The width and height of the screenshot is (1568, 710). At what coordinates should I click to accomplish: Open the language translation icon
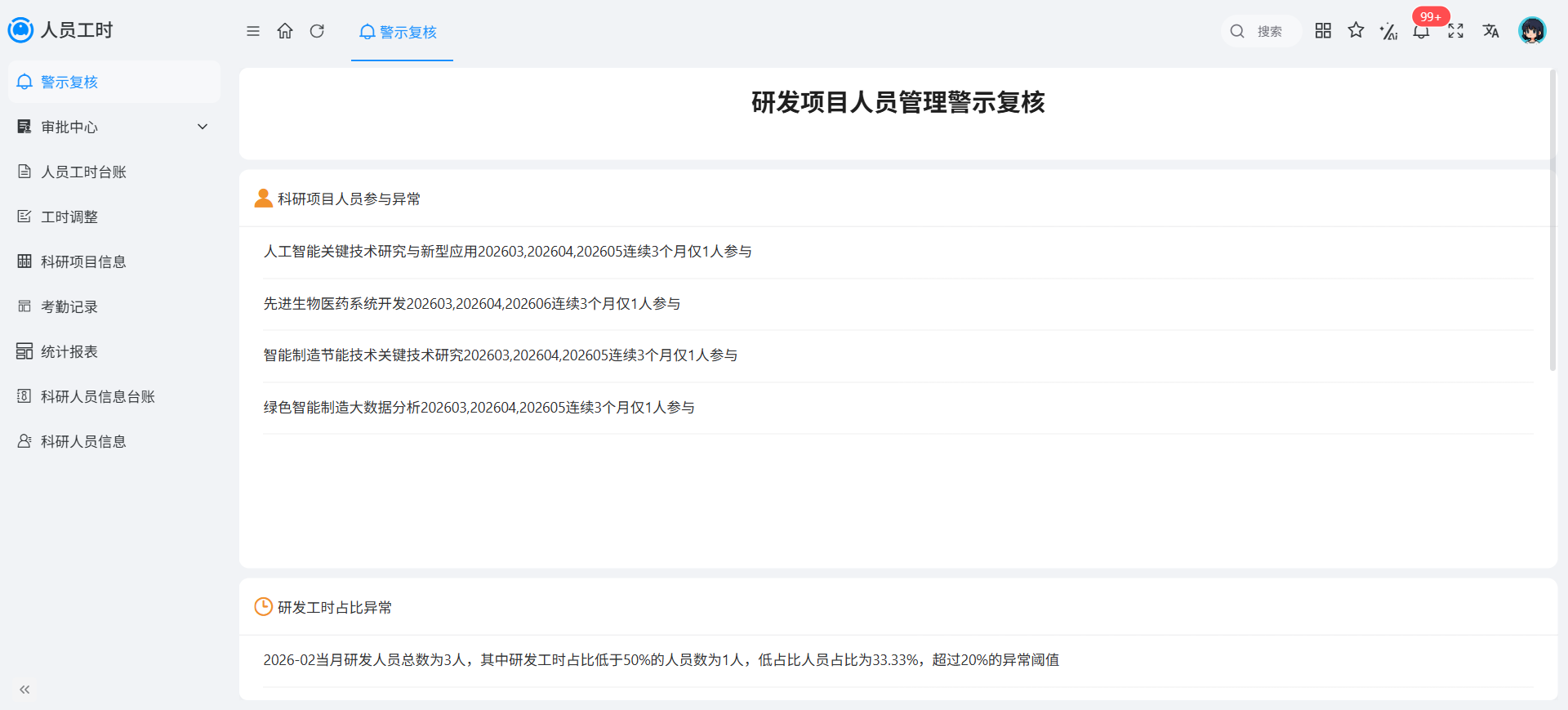[1491, 31]
